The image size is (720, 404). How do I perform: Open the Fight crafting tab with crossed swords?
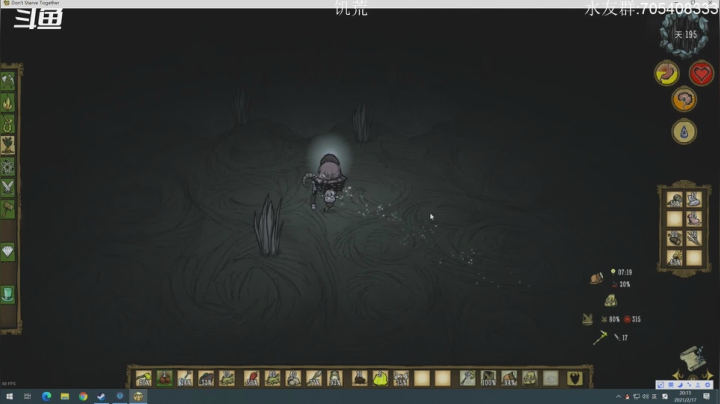point(8,188)
